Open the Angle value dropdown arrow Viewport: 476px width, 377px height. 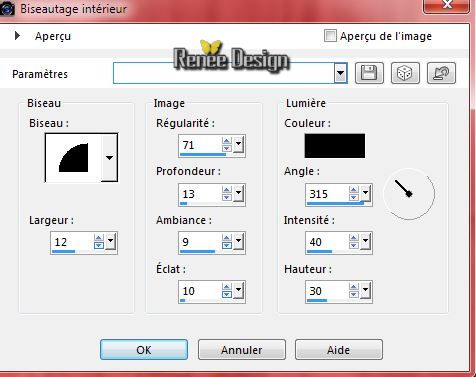click(x=366, y=193)
